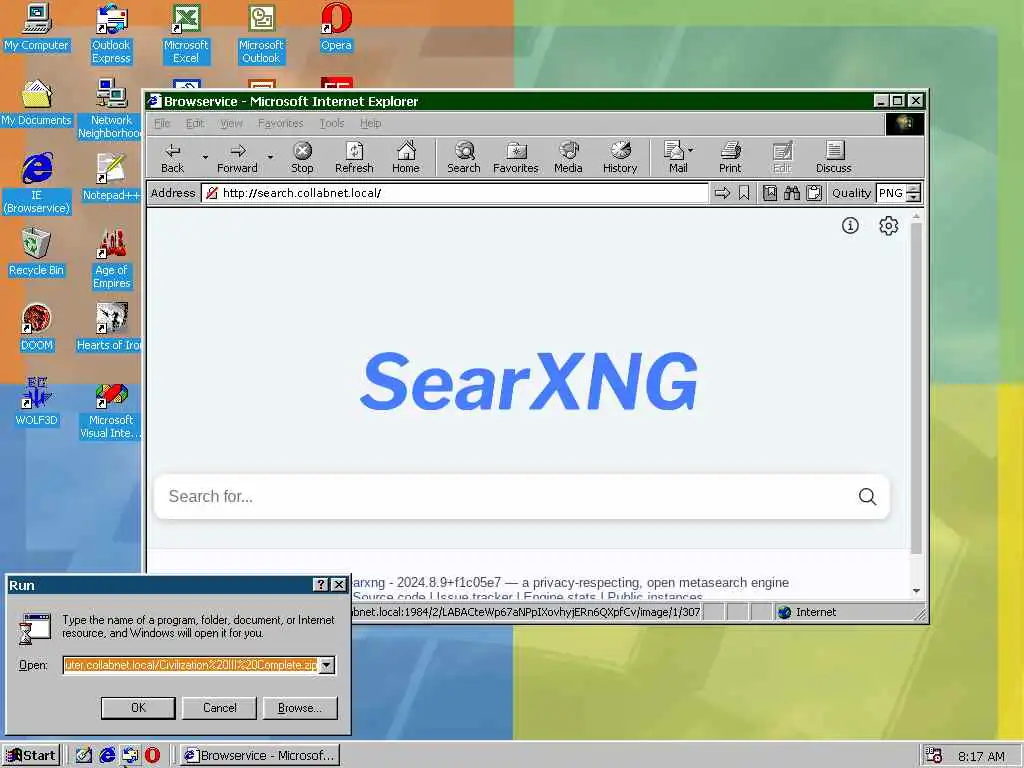Screen dimensions: 1024x768
Task: Select IE (Browservice) desktop shortcut
Action: click(x=36, y=184)
